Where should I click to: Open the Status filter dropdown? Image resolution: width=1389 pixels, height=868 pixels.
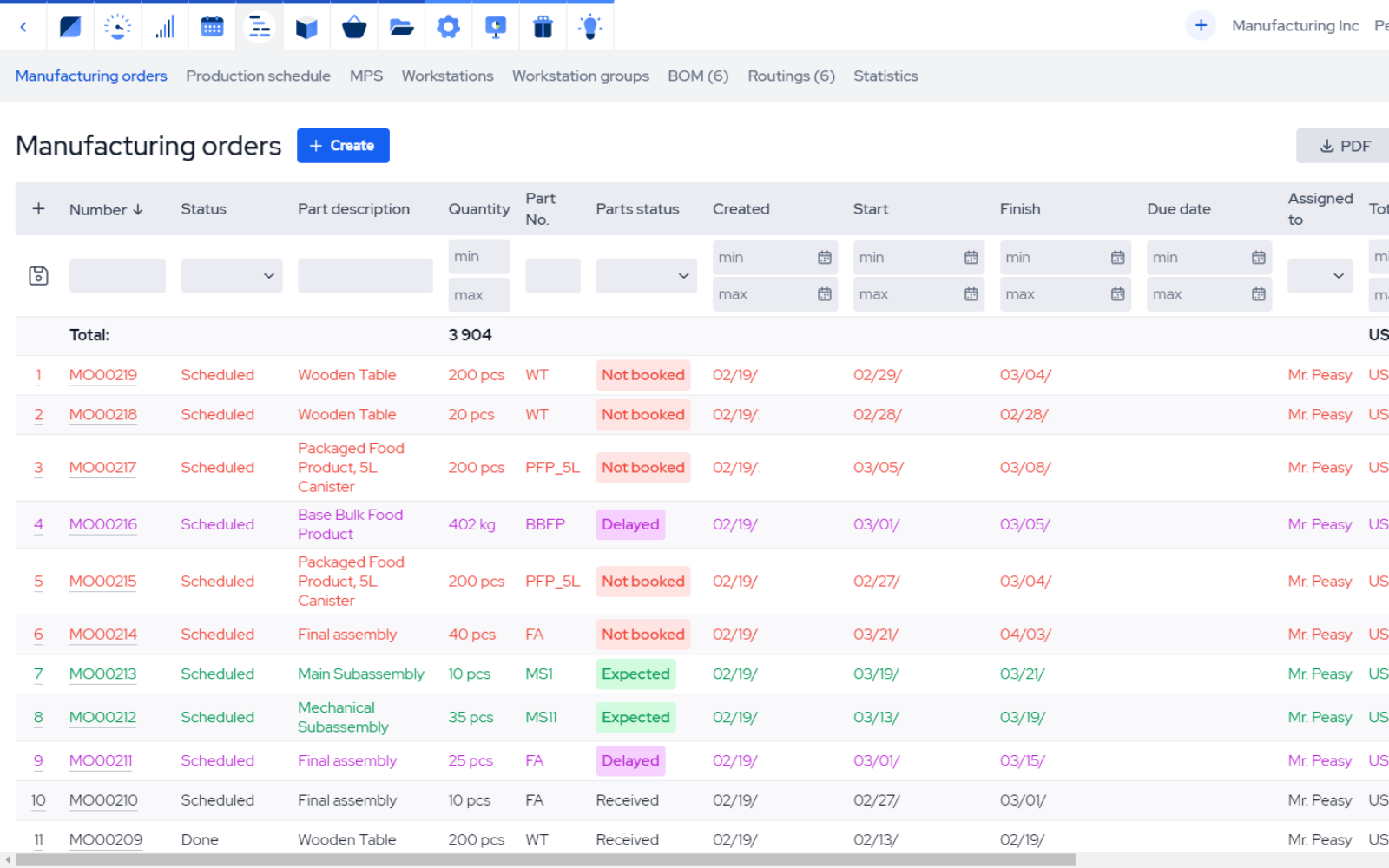tap(231, 275)
